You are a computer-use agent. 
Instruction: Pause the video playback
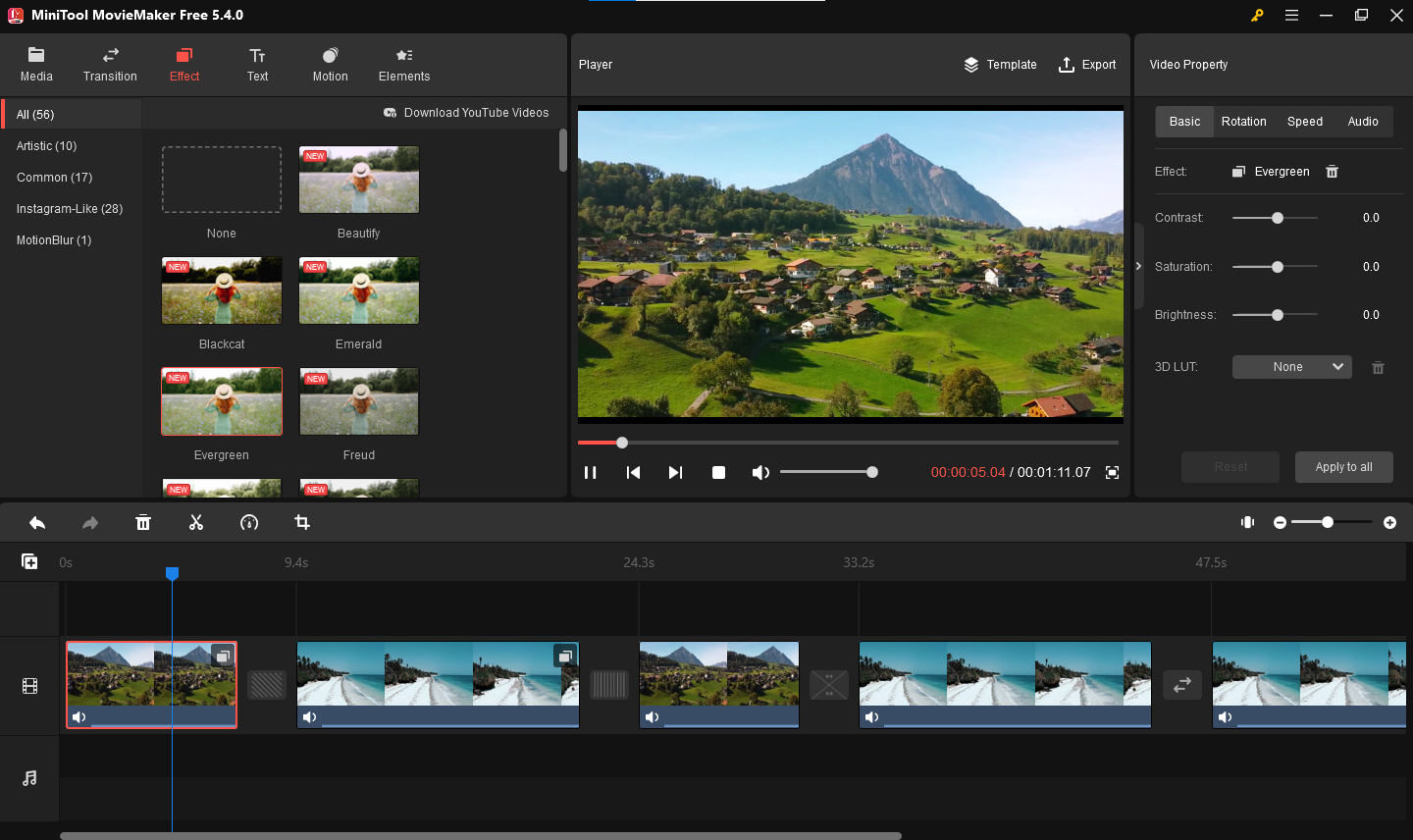coord(591,473)
